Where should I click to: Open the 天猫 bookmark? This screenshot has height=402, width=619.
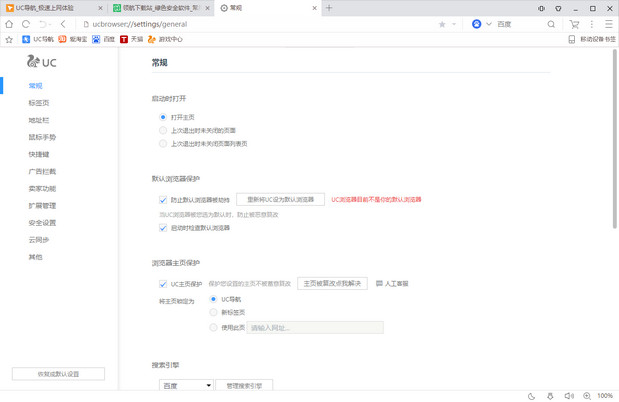pyautogui.click(x=131, y=39)
